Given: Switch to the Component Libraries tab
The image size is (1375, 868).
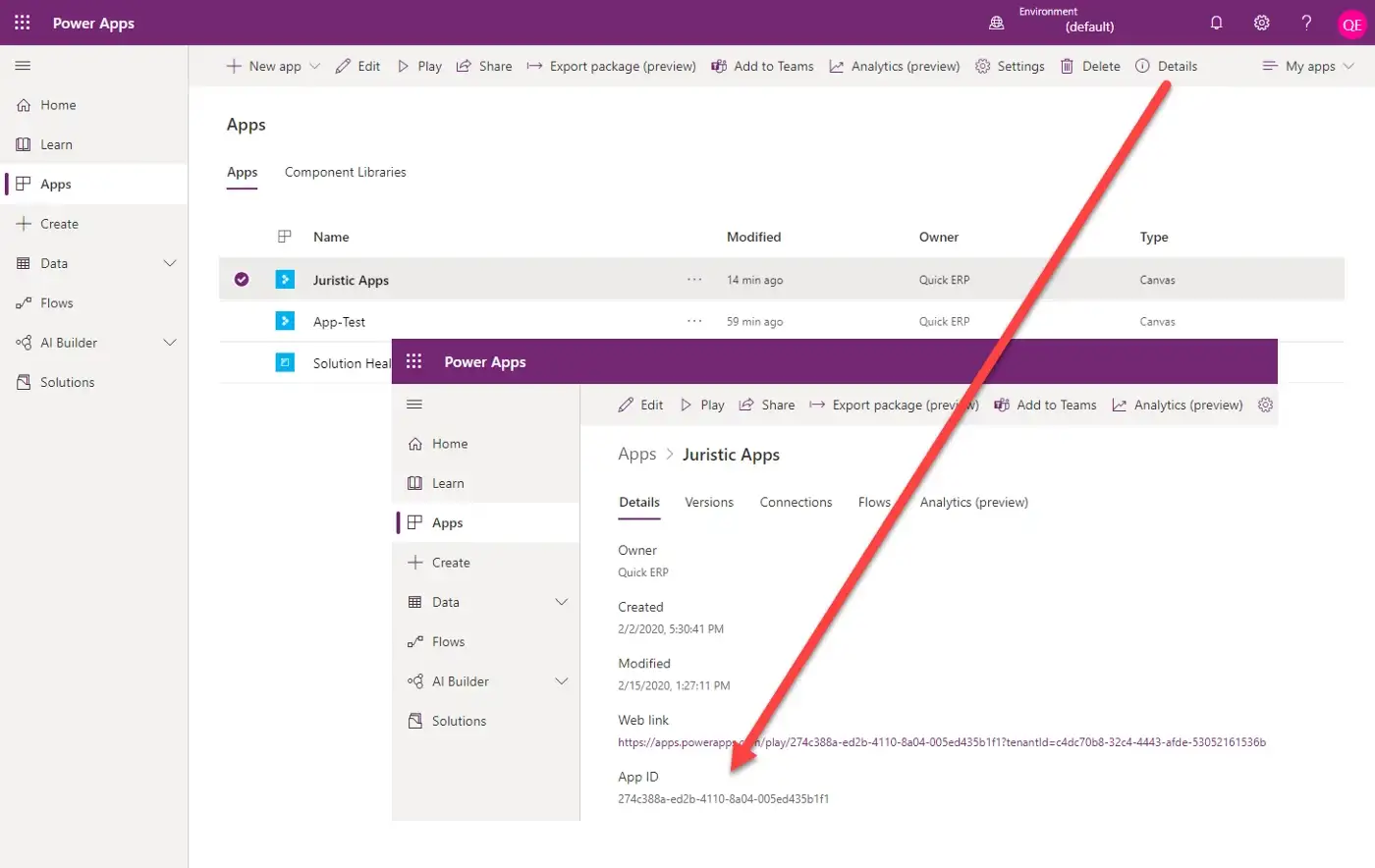Looking at the screenshot, I should coord(345,172).
